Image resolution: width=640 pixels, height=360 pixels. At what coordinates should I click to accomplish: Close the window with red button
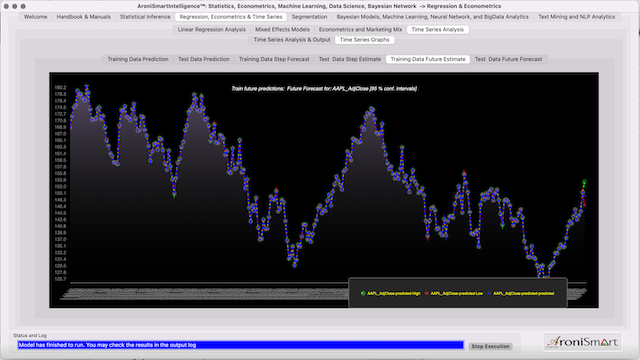[x=6, y=6]
